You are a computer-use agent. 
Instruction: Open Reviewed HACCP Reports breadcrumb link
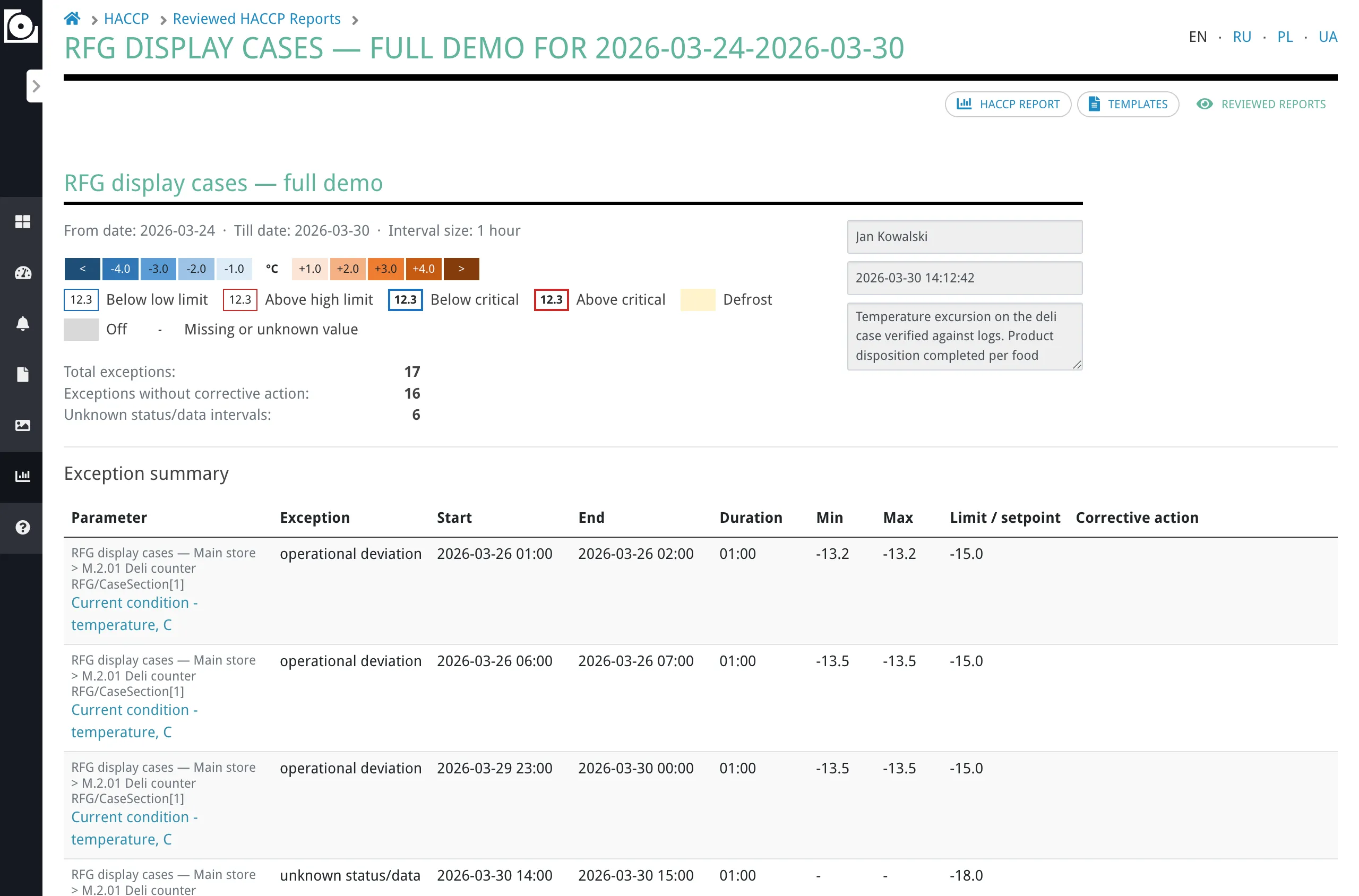pyautogui.click(x=256, y=19)
